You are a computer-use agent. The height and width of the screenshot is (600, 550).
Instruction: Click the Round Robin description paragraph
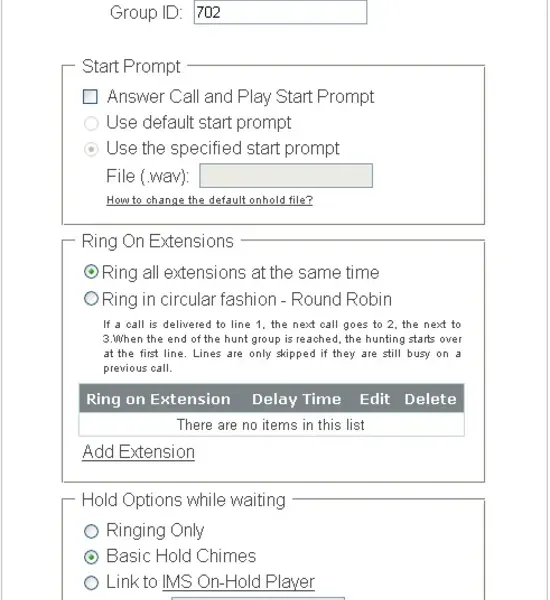click(x=282, y=346)
